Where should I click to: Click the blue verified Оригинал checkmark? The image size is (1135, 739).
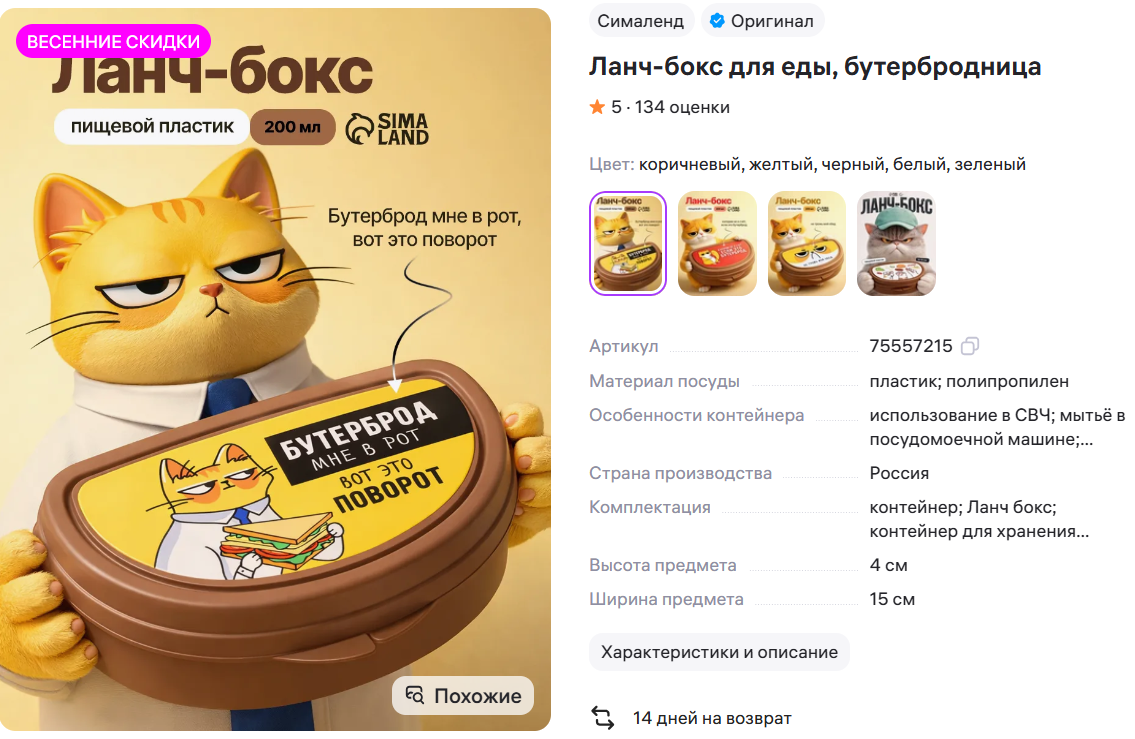[717, 21]
